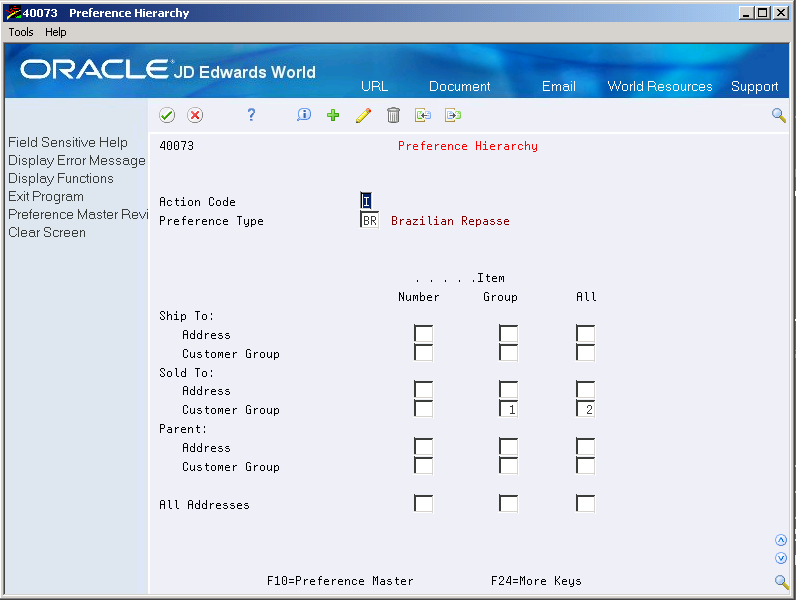The width and height of the screenshot is (796, 600).
Task: Click the Brazilian Repasse description text
Action: point(450,221)
